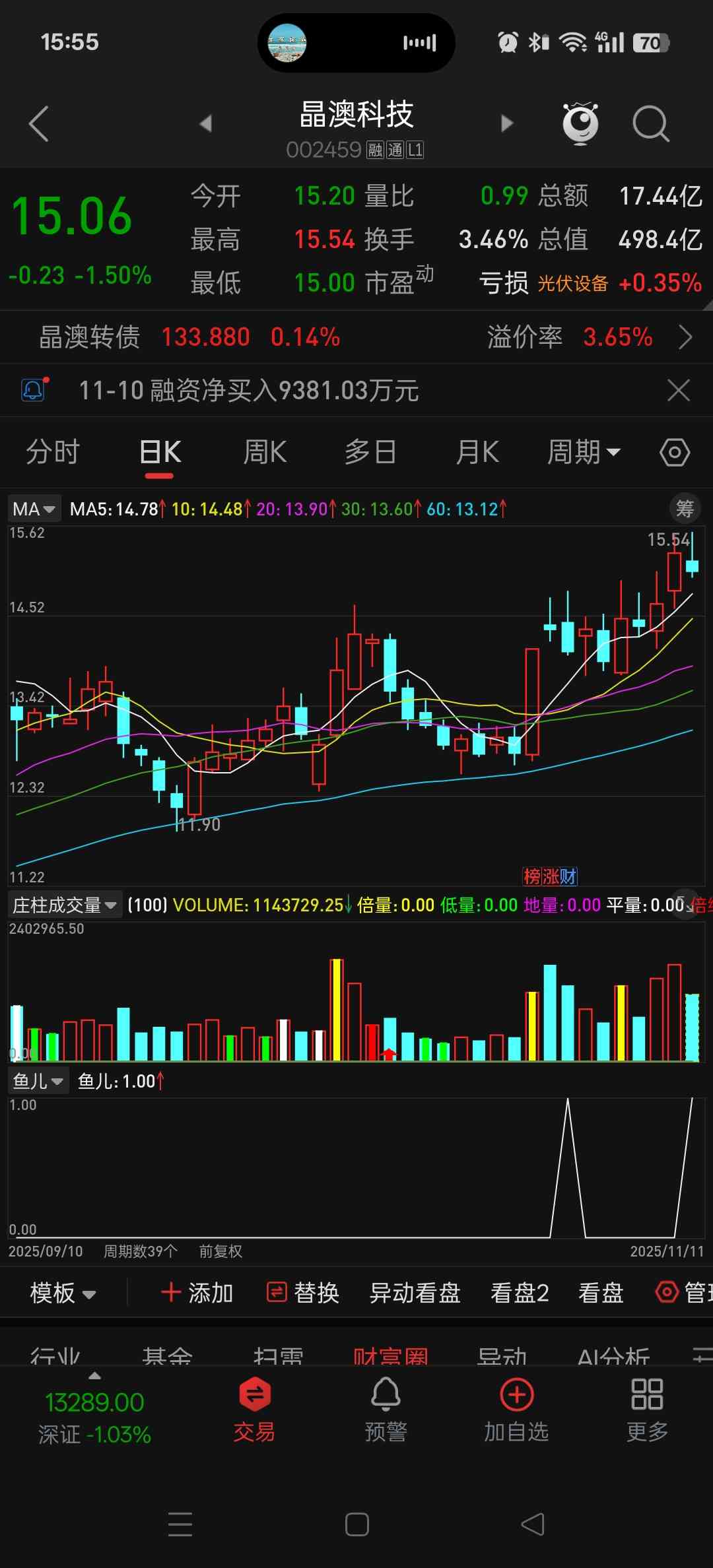Tap the chart settings hexagon icon
This screenshot has width=713, height=1568.
pos(674,453)
